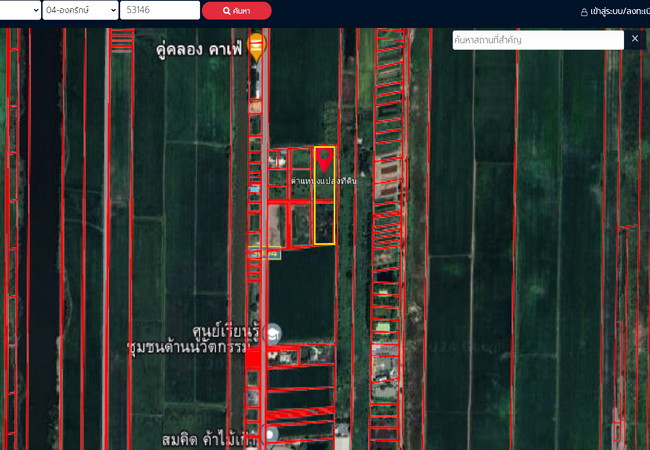The height and width of the screenshot is (450, 650).
Task: Click the lock icon beside login
Action: (x=584, y=12)
